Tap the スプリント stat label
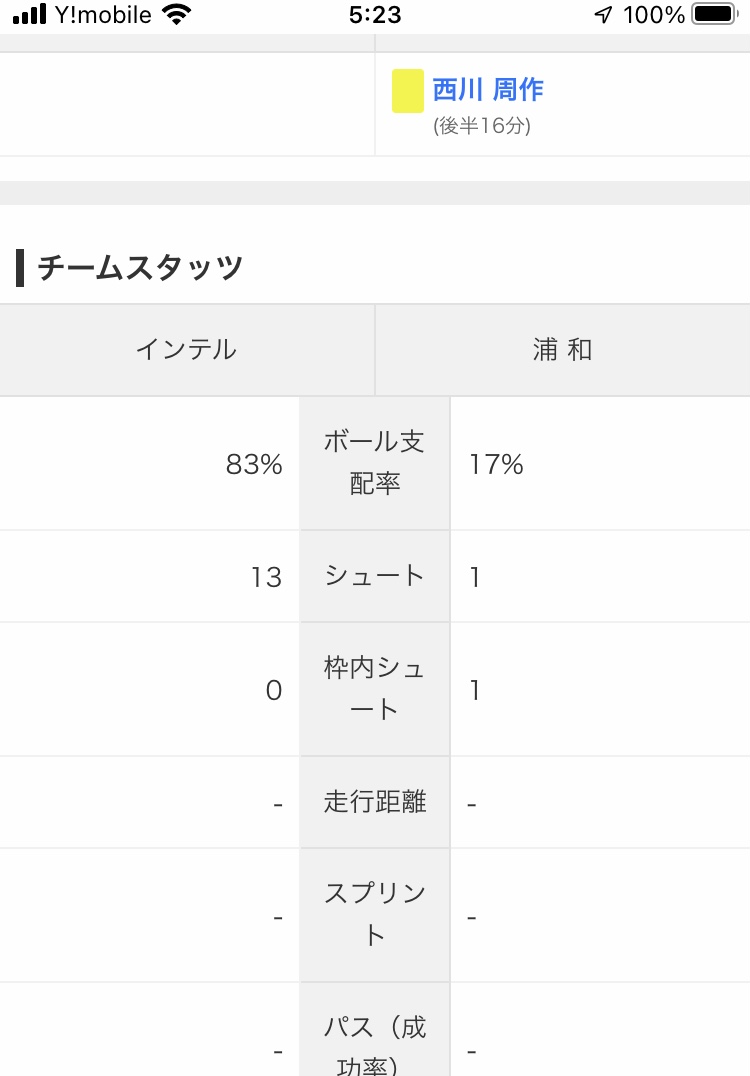 375,915
